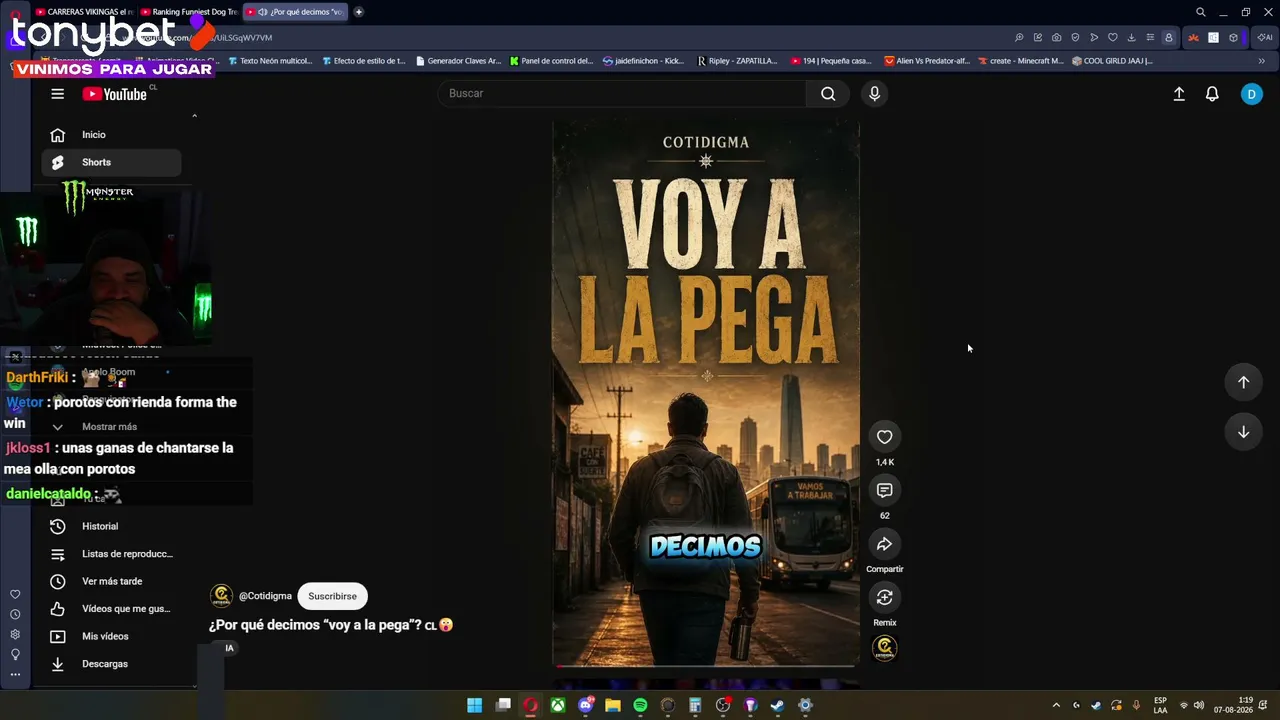
Task: Click the search magnifier button
Action: [x=828, y=94]
